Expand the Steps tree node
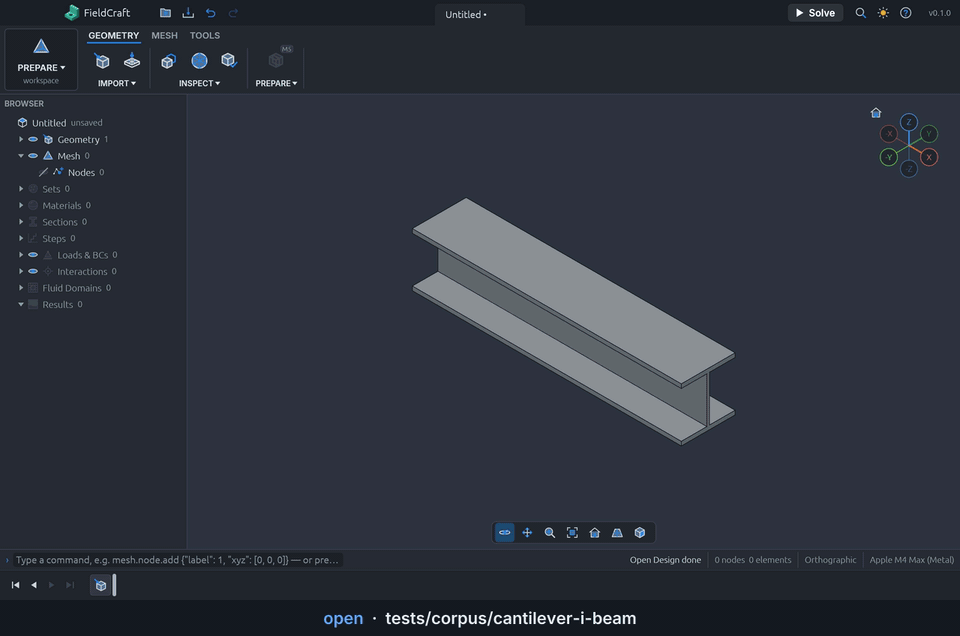The height and width of the screenshot is (636, 960). point(21,238)
